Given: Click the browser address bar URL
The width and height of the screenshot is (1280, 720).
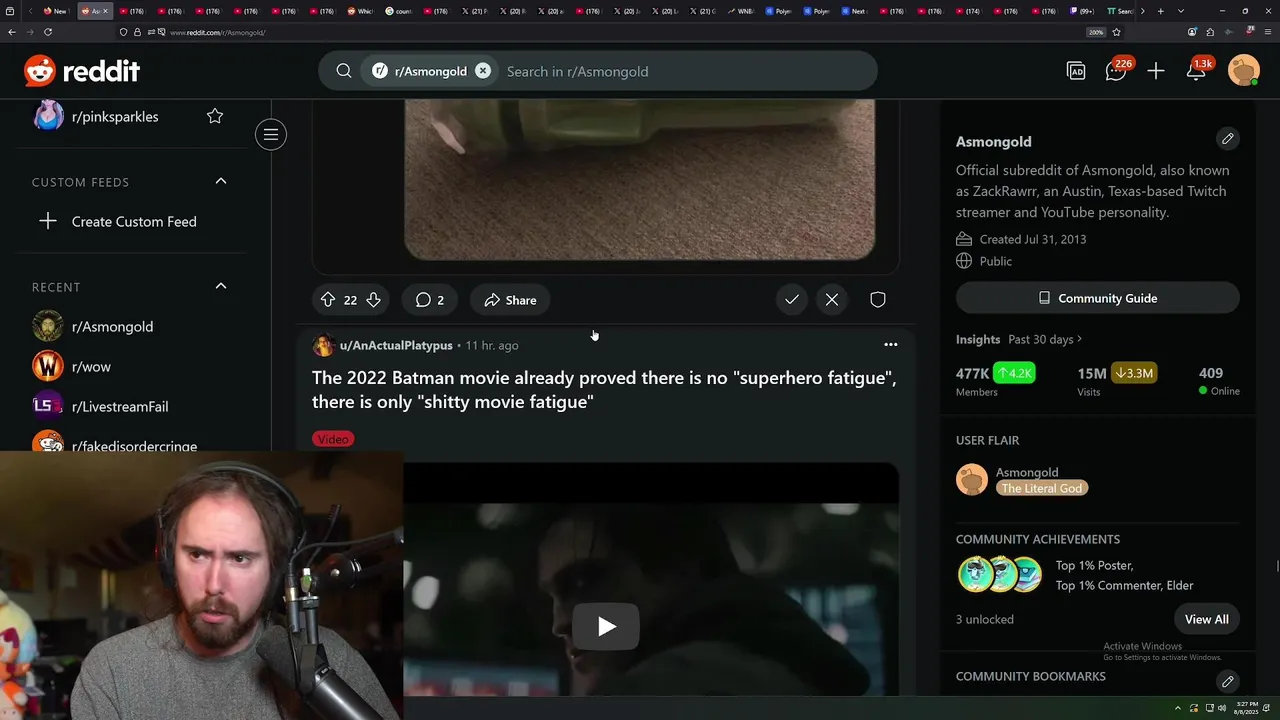Looking at the screenshot, I should (x=217, y=32).
